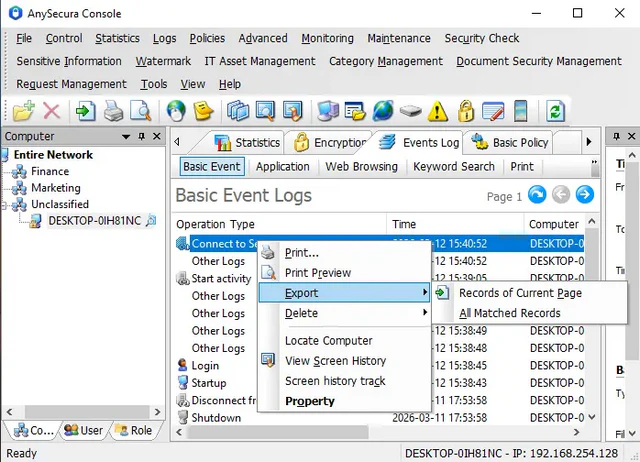Switch to the Statistics tab
The image size is (640, 462).
[x=247, y=142]
